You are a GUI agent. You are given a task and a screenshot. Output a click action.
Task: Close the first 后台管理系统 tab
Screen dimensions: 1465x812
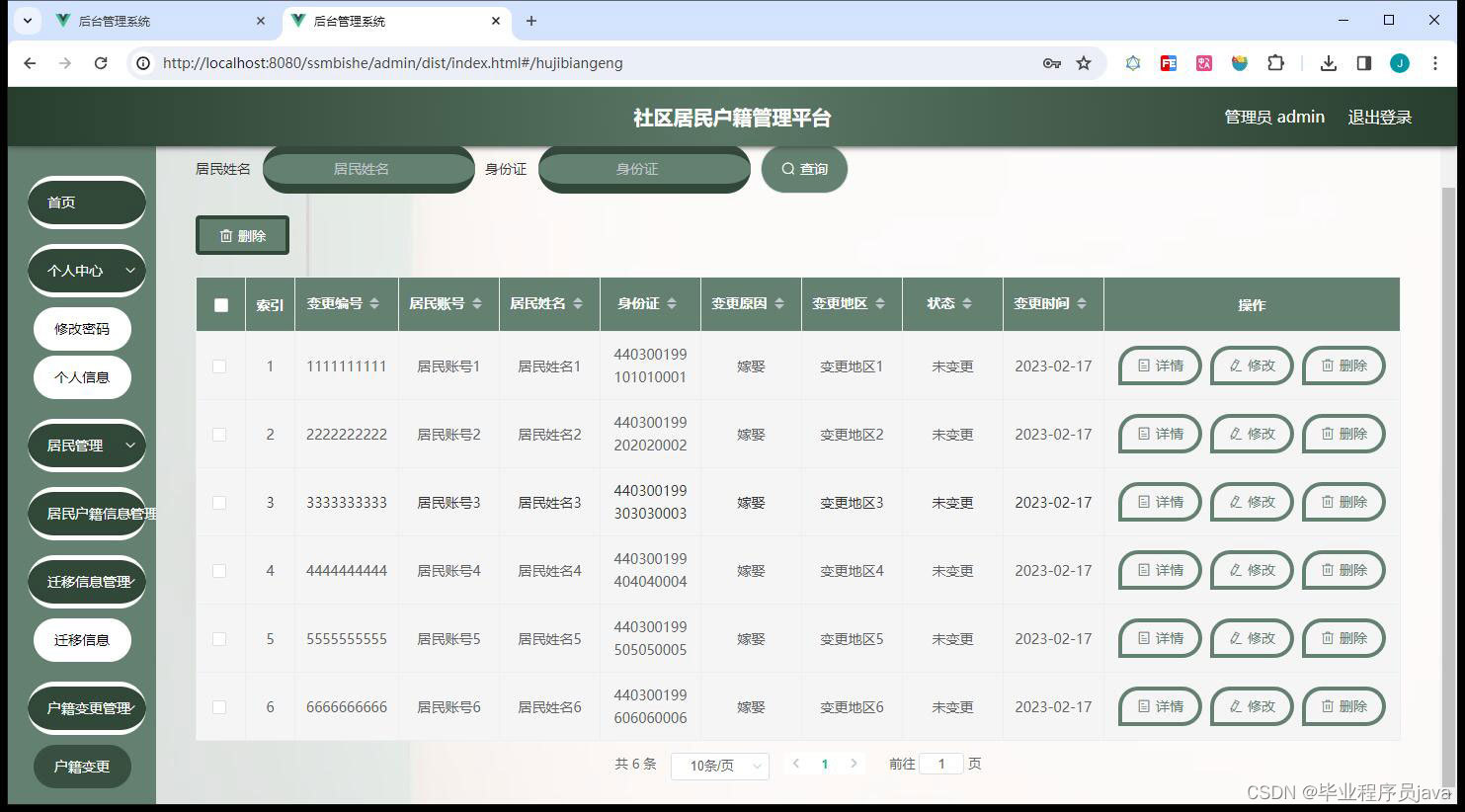click(x=261, y=21)
